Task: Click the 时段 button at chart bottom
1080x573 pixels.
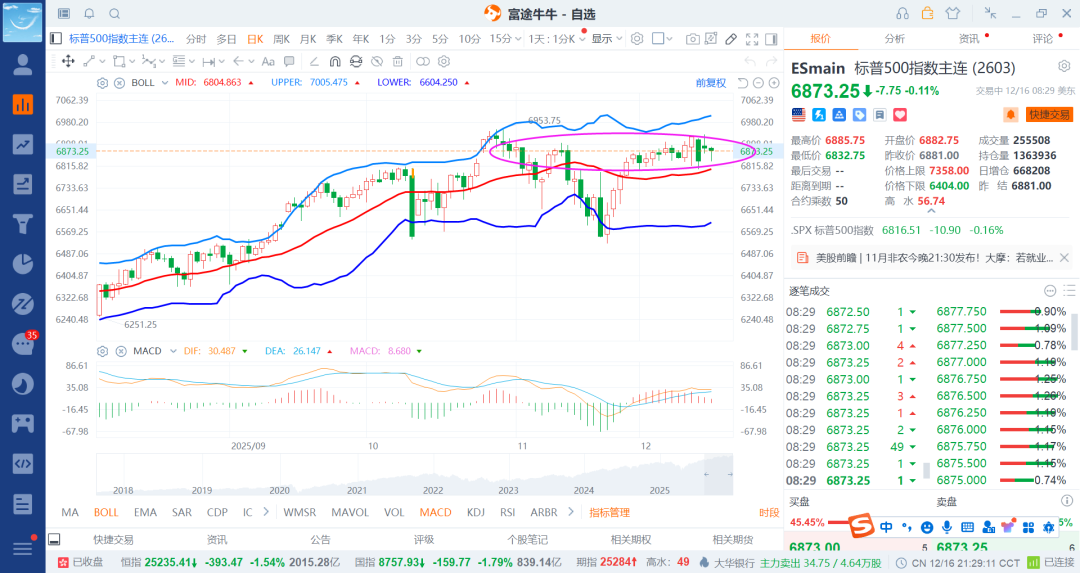Action: 769,512
